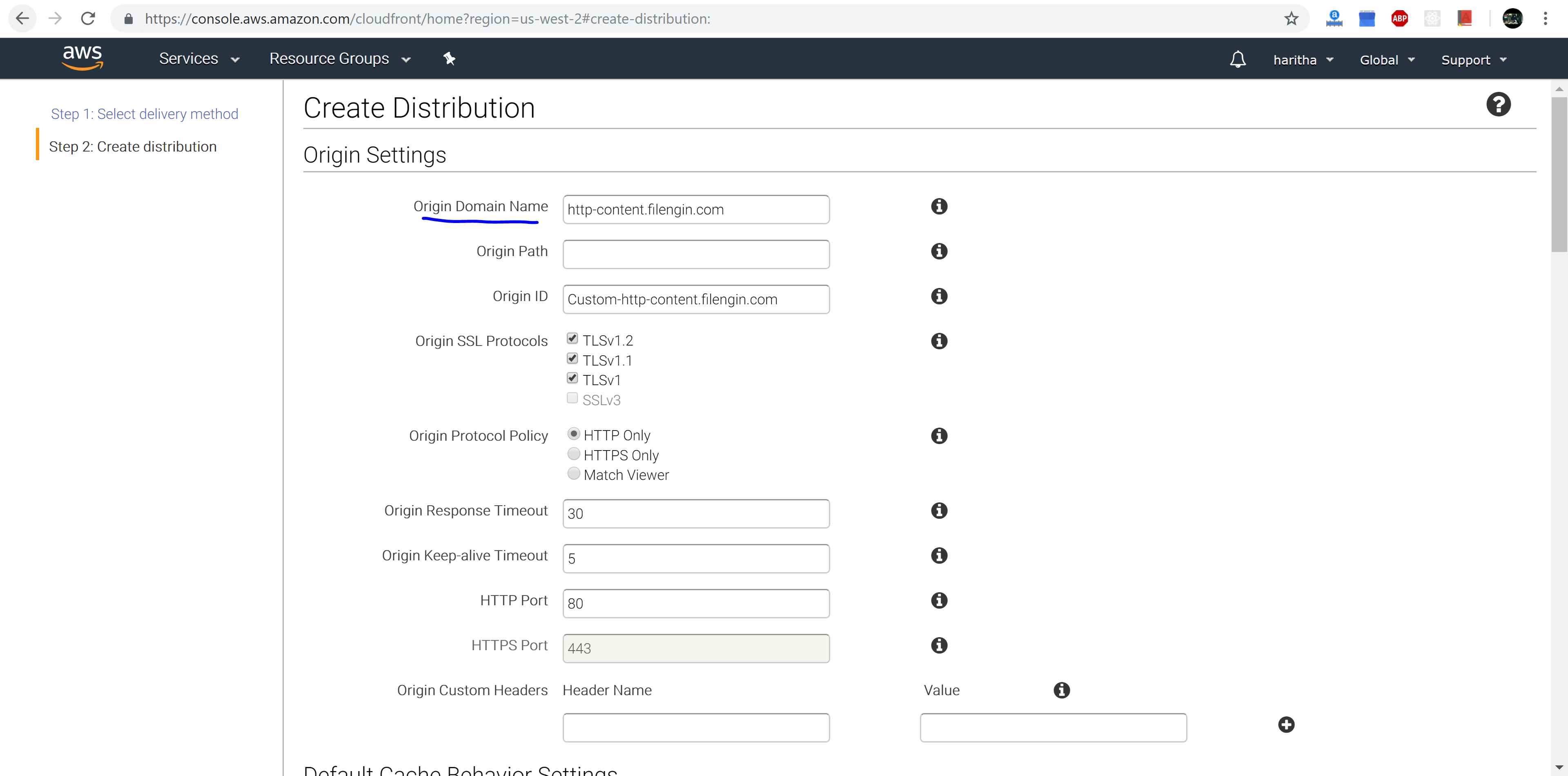This screenshot has height=776, width=1568.
Task: Open the blue calendar-like extension icon
Action: pyautogui.click(x=1367, y=18)
